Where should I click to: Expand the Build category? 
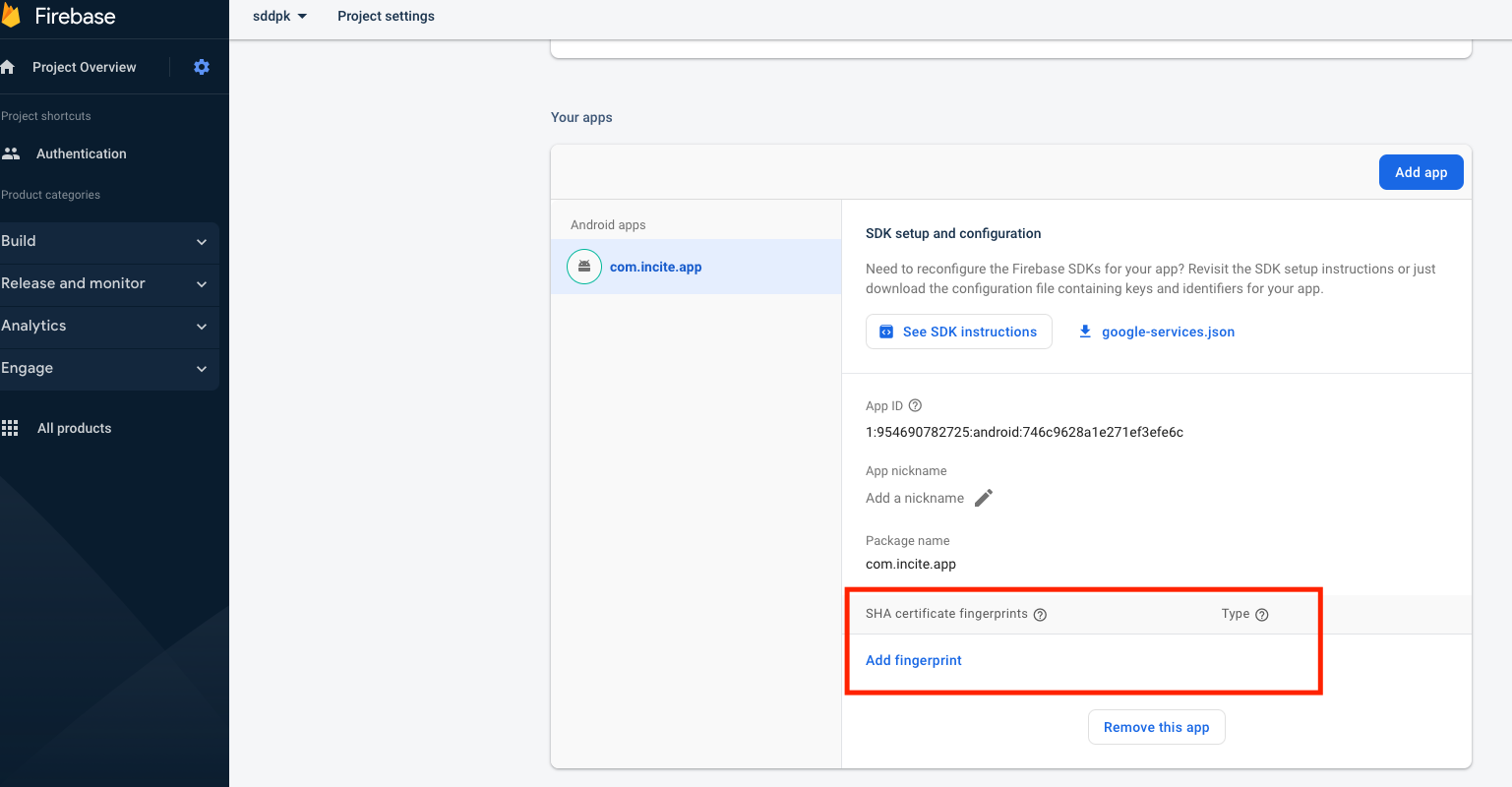pos(108,242)
